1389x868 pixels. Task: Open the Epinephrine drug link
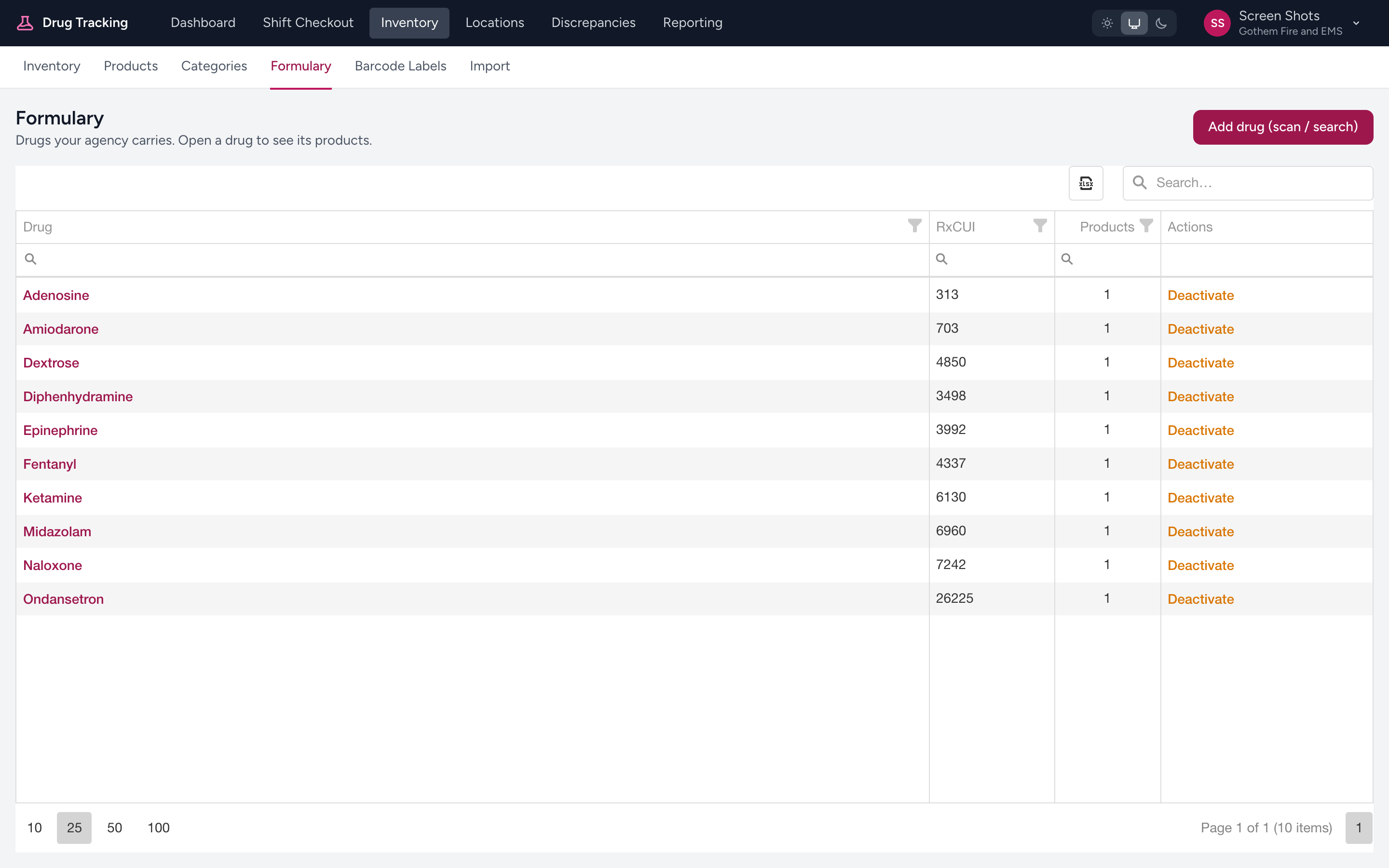click(60, 431)
